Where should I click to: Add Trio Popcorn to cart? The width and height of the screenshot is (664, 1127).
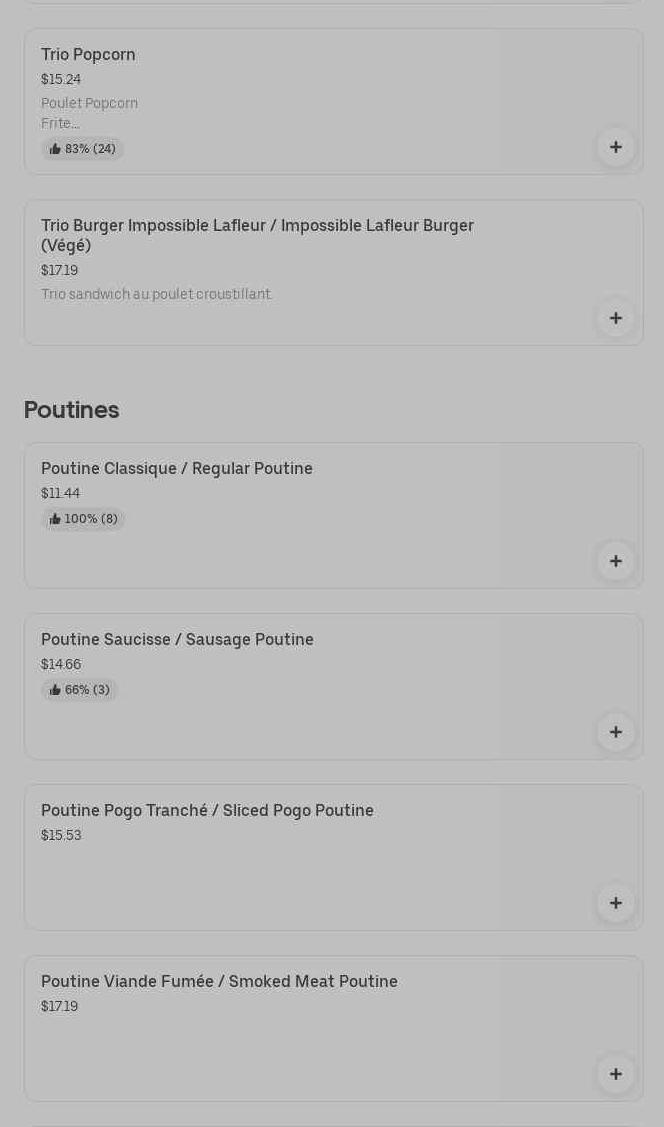coord(616,147)
